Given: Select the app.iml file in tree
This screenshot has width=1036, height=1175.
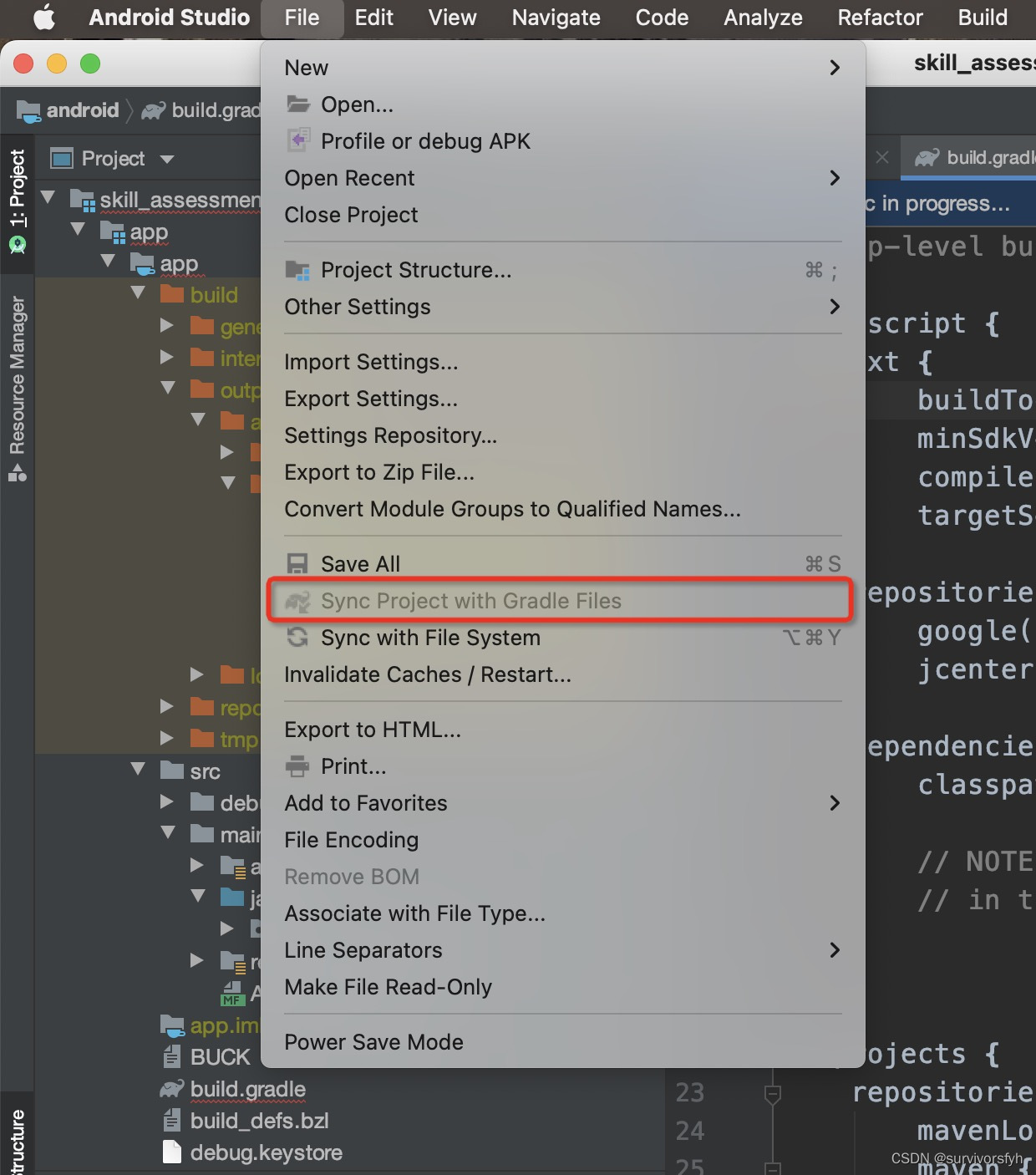Looking at the screenshot, I should (x=224, y=1025).
